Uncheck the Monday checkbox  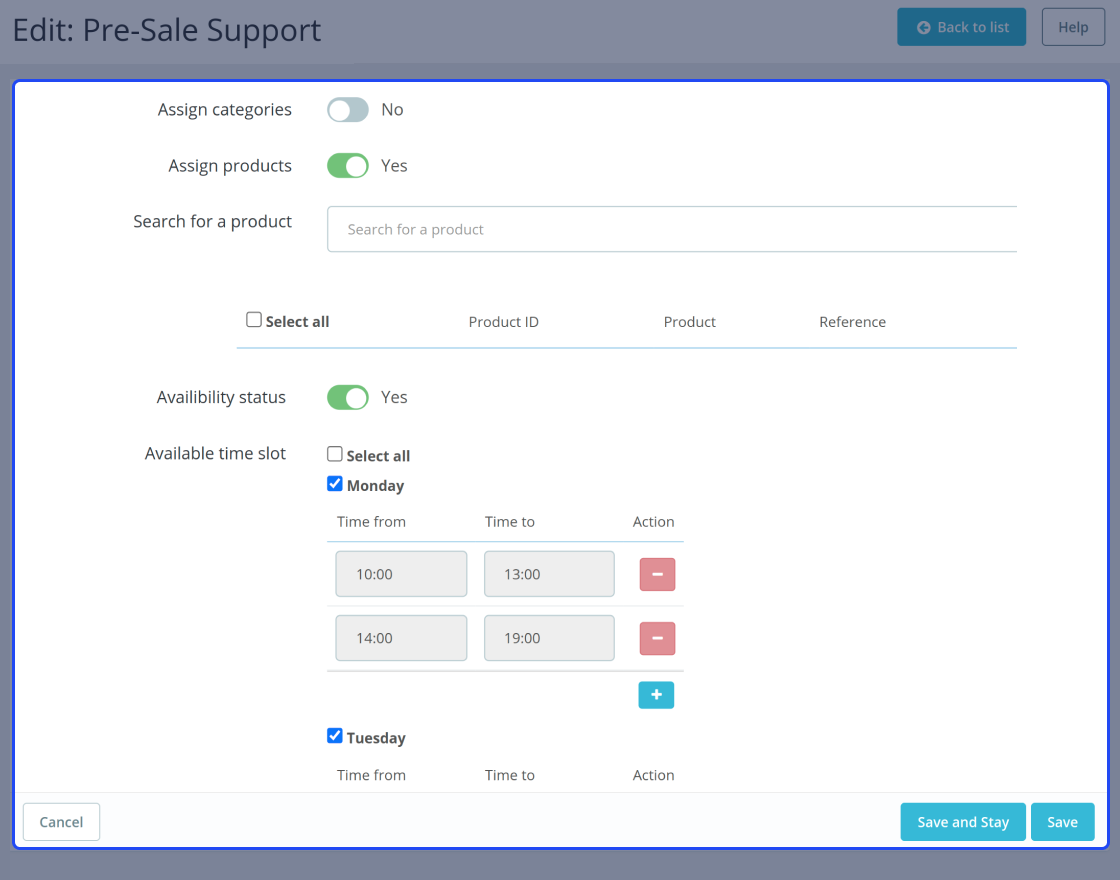click(334, 484)
